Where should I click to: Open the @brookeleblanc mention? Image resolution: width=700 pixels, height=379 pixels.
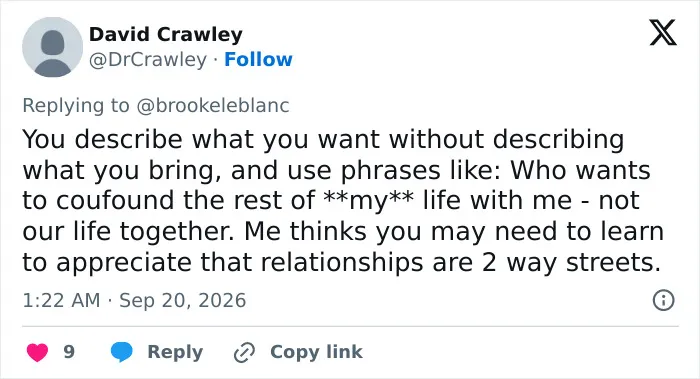click(x=212, y=106)
